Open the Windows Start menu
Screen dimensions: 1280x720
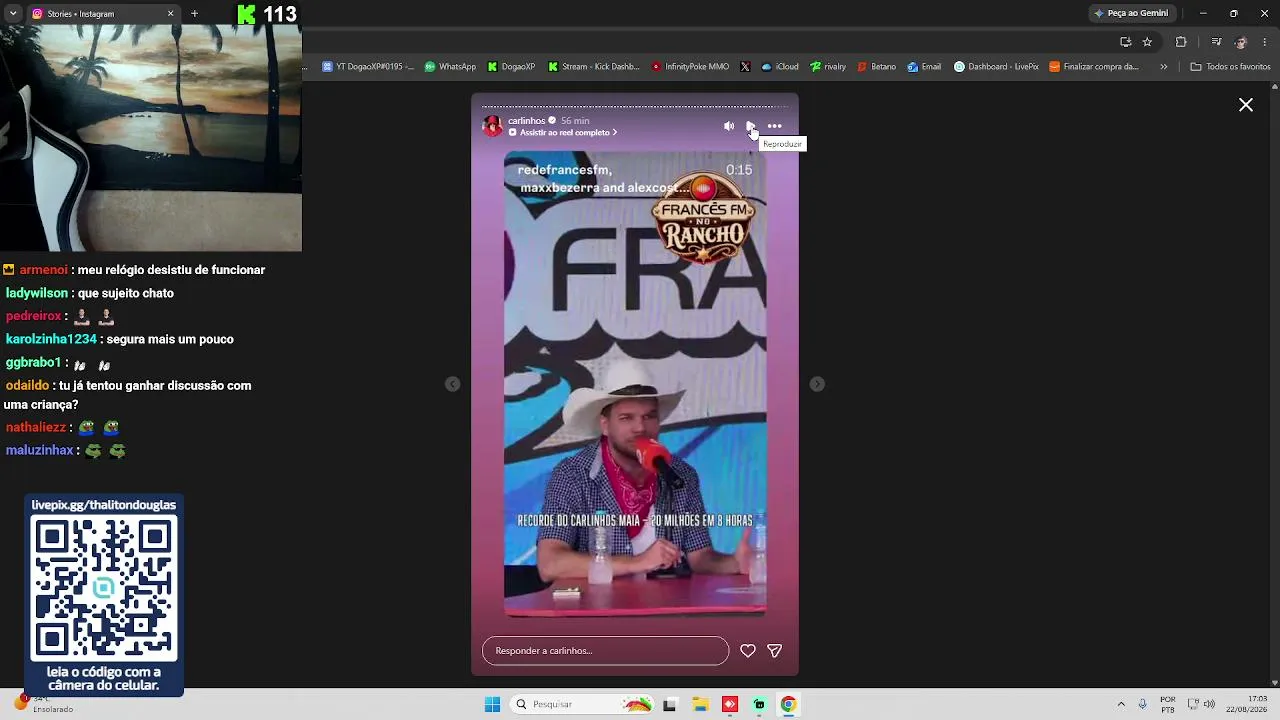[x=492, y=704]
